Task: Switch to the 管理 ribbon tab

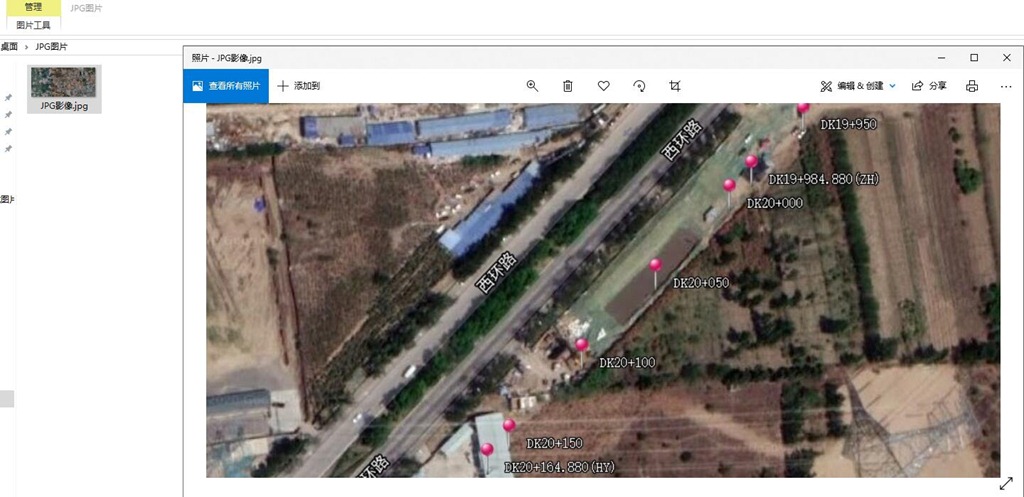Action: (x=34, y=7)
